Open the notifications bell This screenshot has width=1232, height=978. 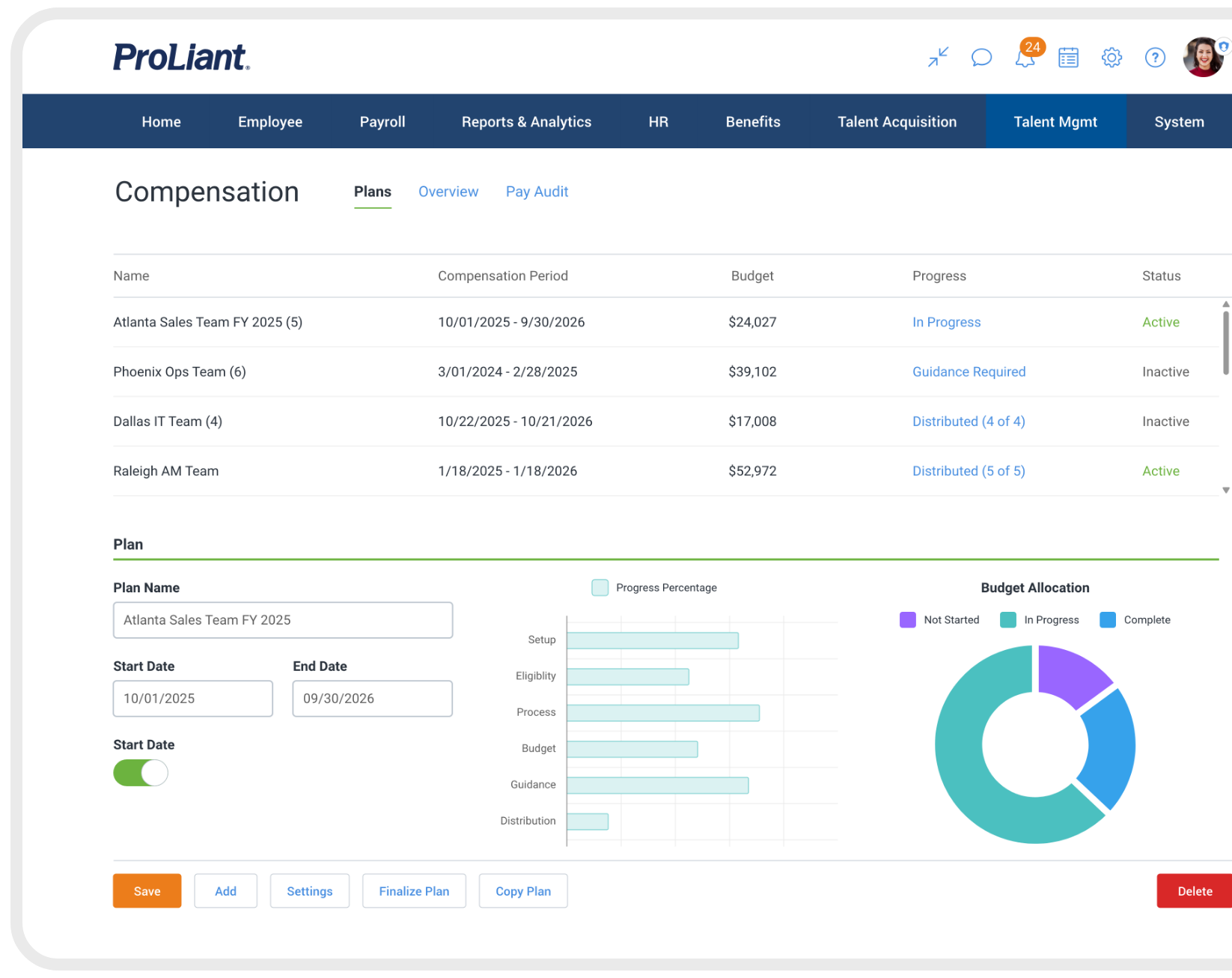click(x=1025, y=57)
